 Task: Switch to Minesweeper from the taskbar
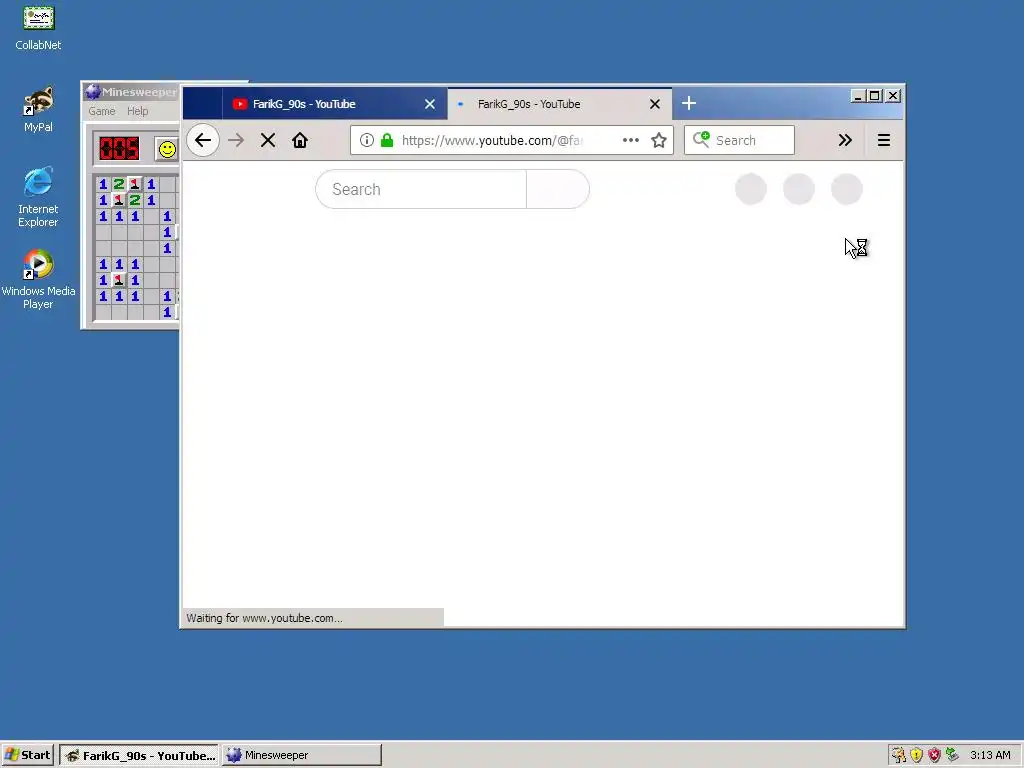[302, 755]
